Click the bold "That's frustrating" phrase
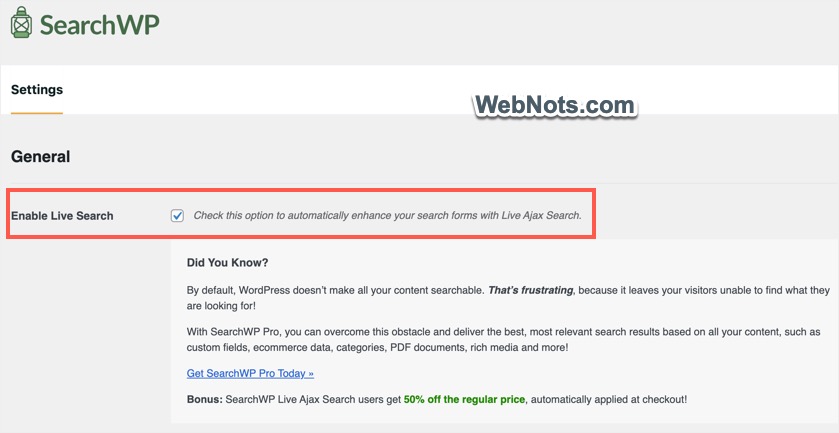 click(x=530, y=290)
